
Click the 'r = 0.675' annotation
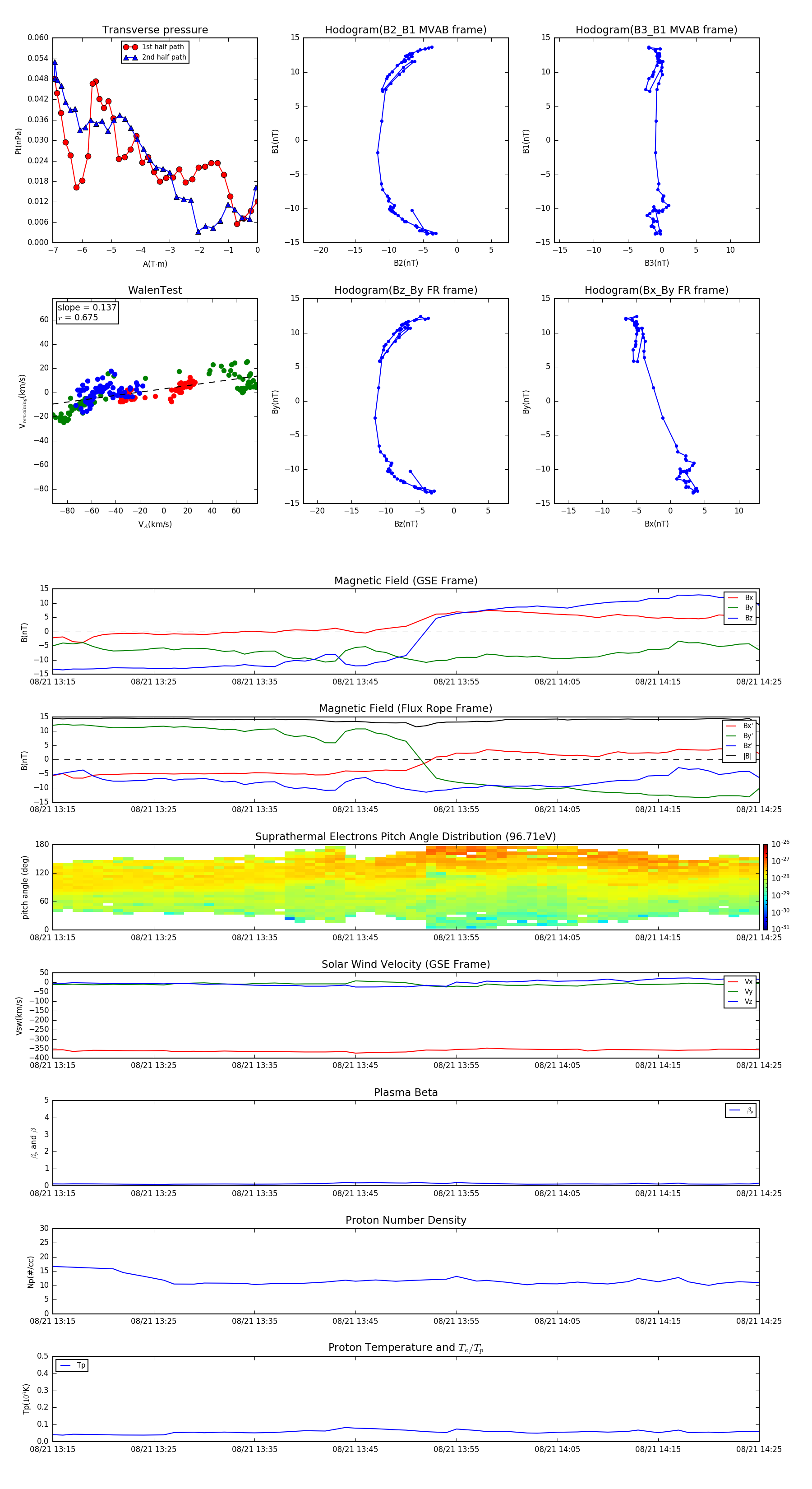pos(78,317)
